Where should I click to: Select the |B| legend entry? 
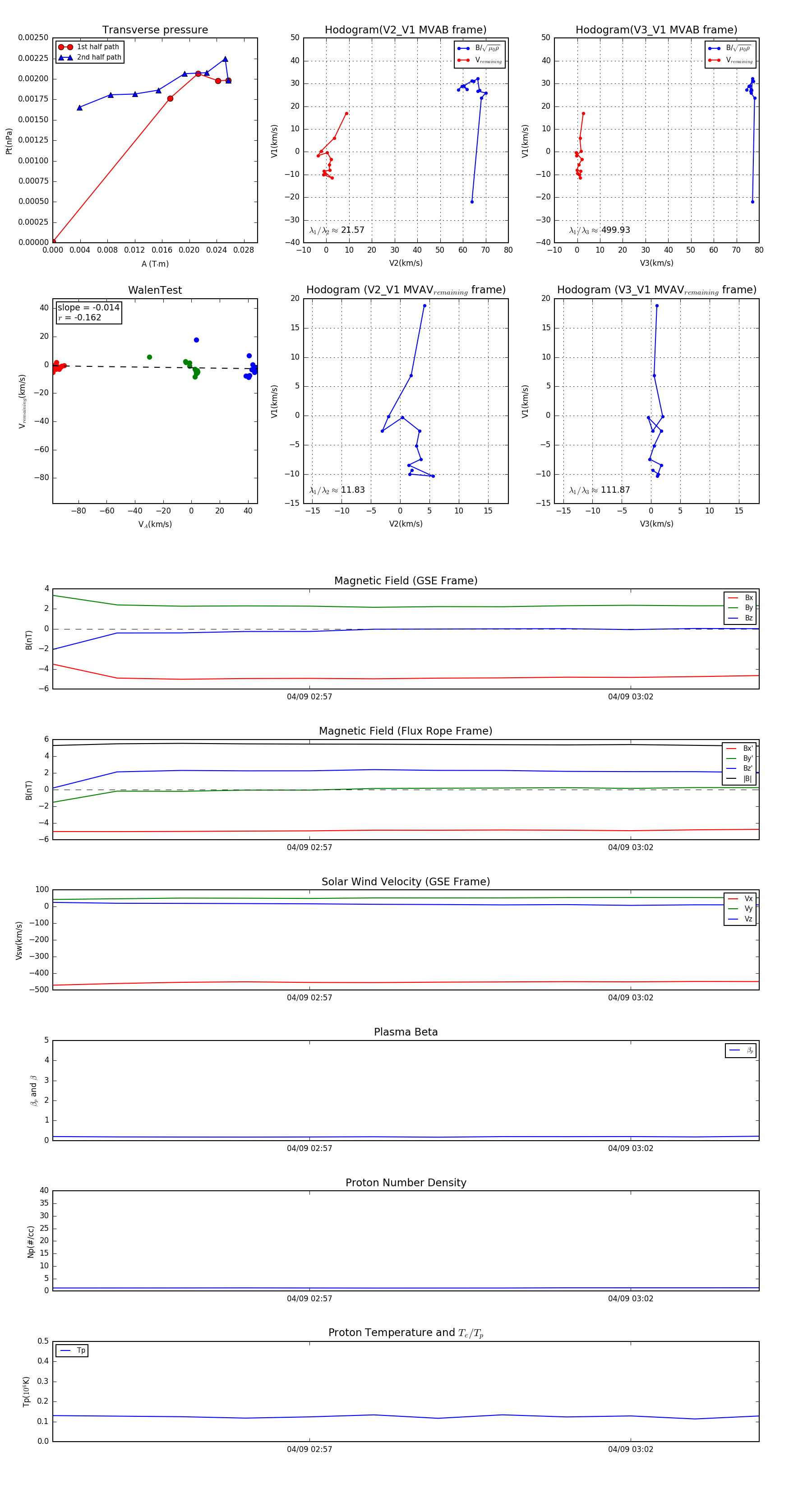click(x=739, y=779)
